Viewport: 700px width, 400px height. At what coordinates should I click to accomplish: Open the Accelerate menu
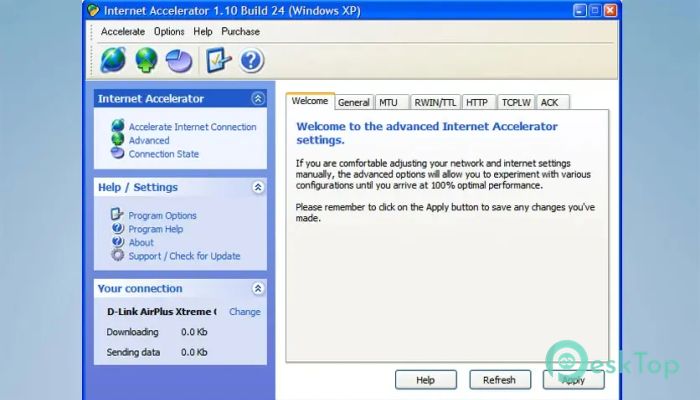(123, 32)
